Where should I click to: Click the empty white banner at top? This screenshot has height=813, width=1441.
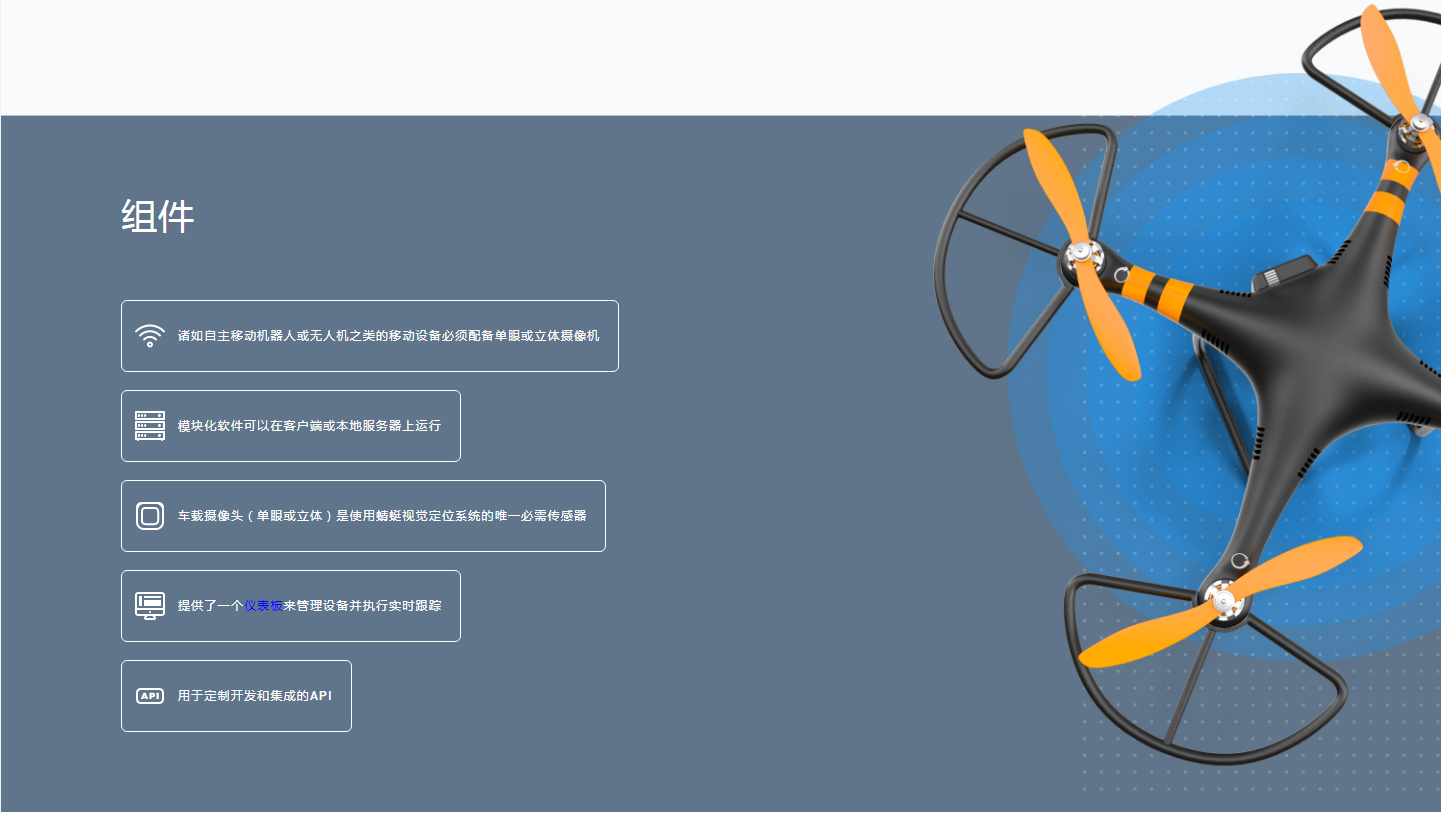(600, 57)
